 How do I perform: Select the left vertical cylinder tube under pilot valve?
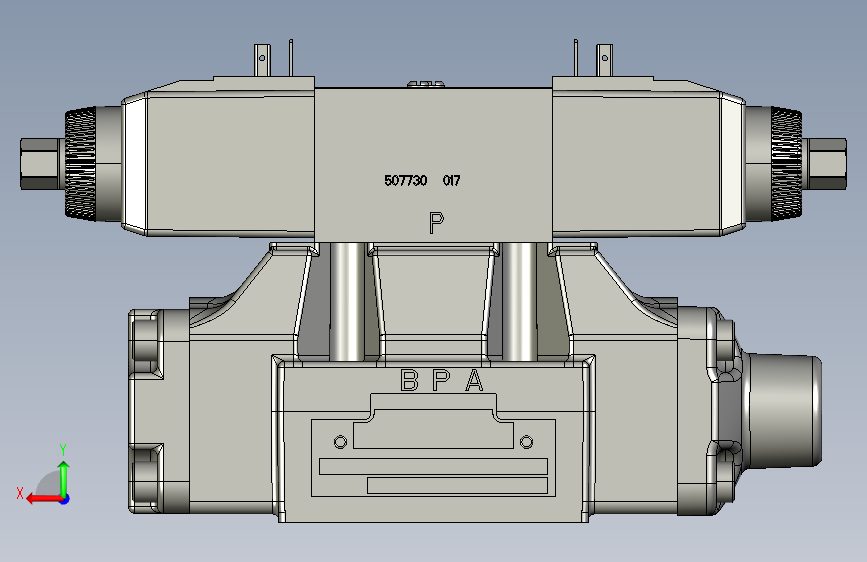(347, 301)
